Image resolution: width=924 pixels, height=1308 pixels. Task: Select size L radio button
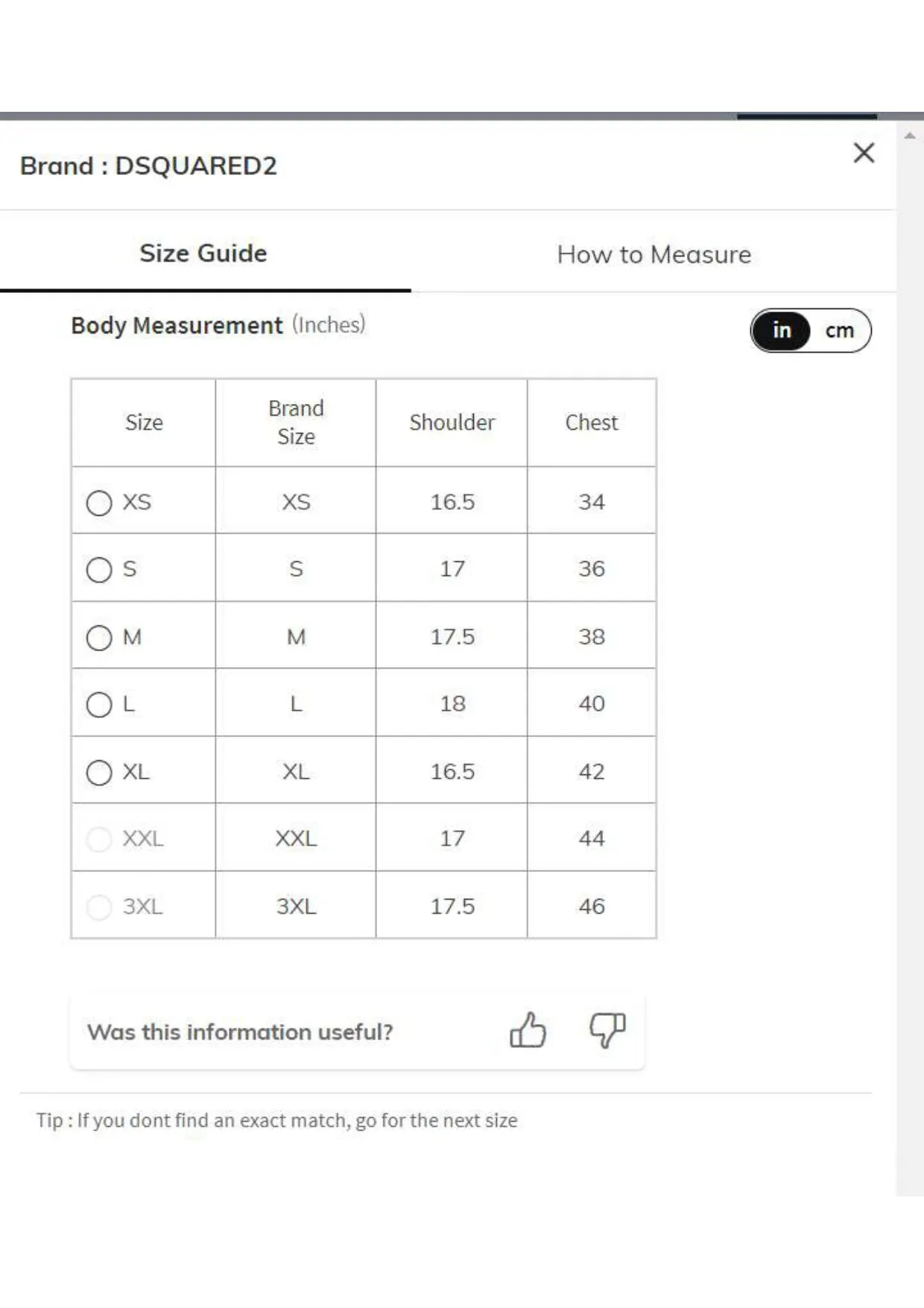point(99,704)
